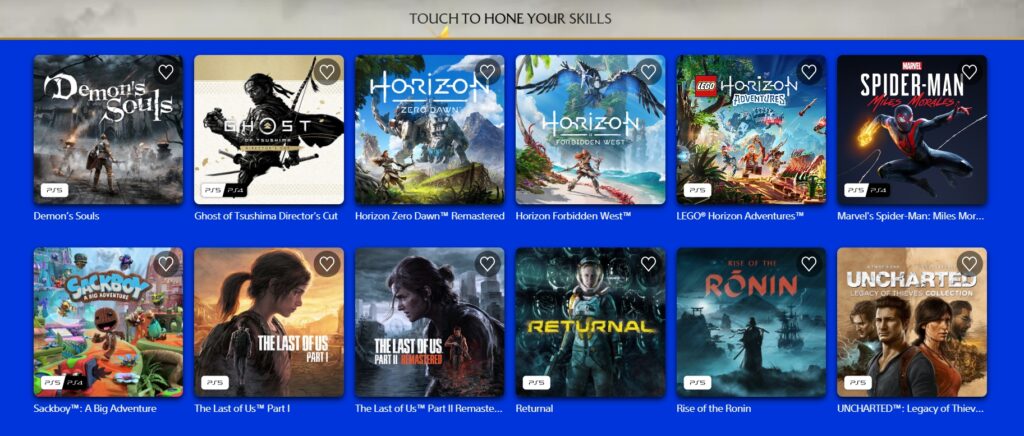Wishlist LEGO Horizon Adventures via heart icon
This screenshot has width=1024, height=436.
(x=808, y=72)
